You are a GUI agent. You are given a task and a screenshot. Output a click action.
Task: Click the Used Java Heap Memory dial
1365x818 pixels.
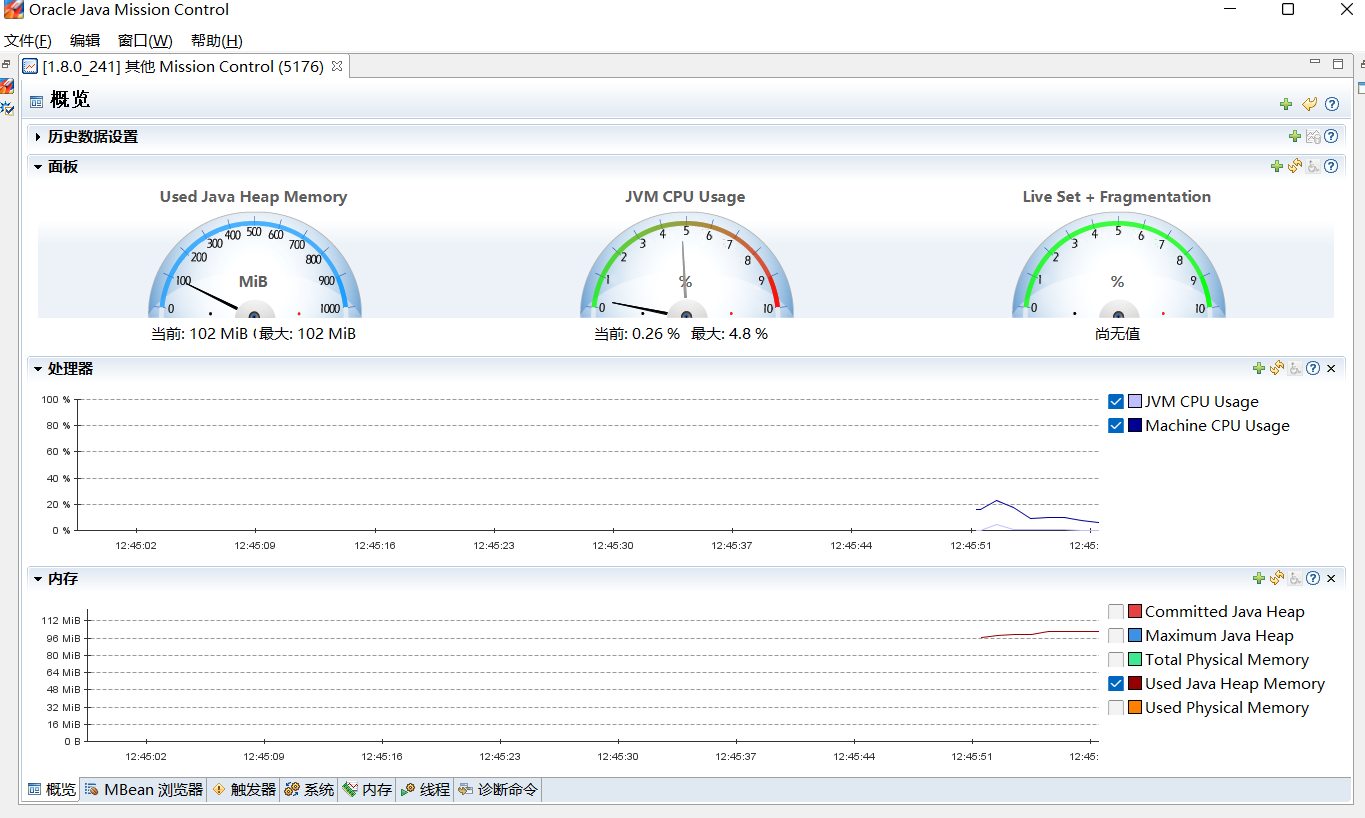pos(254,266)
